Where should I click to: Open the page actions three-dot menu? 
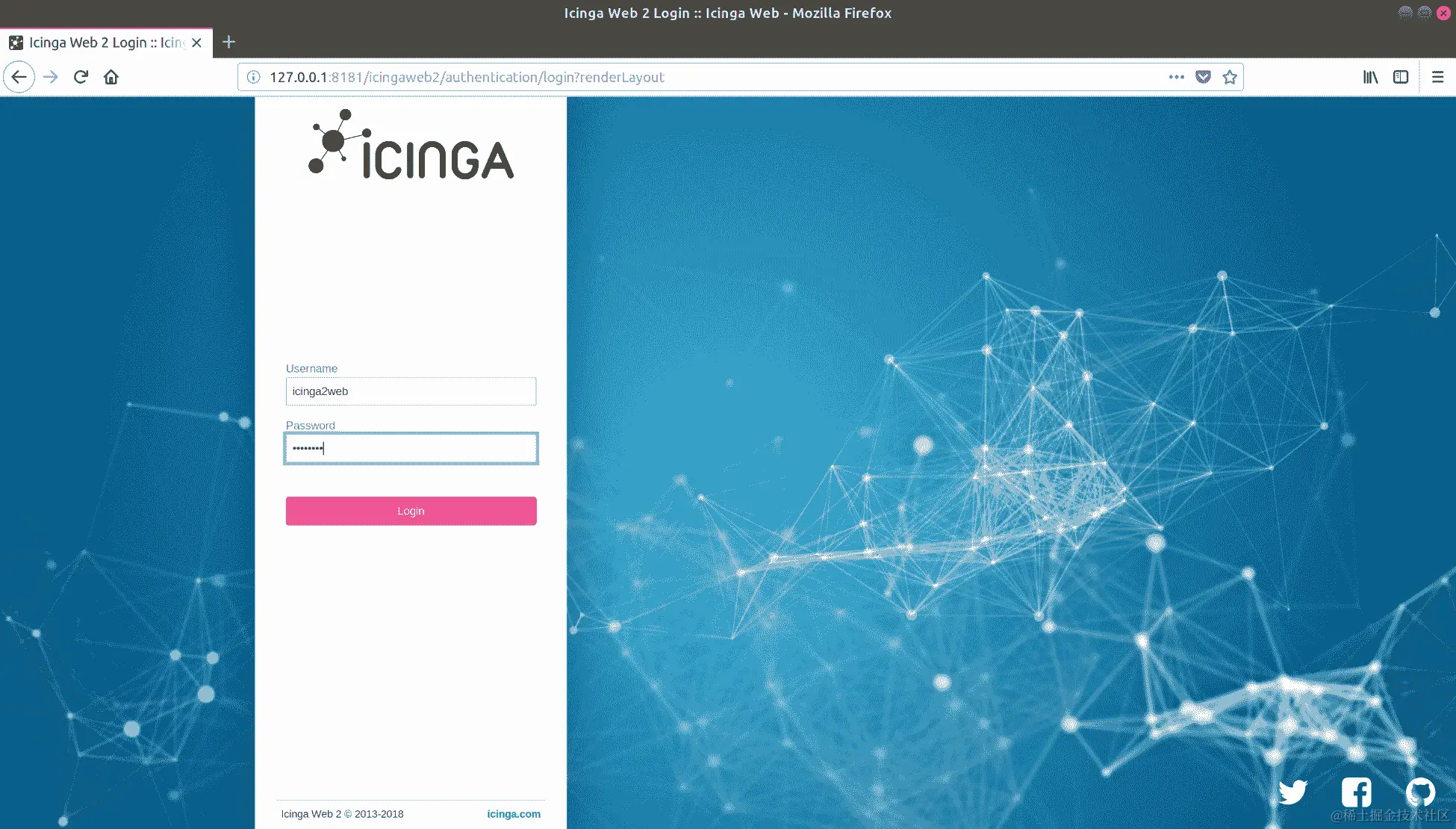1176,77
